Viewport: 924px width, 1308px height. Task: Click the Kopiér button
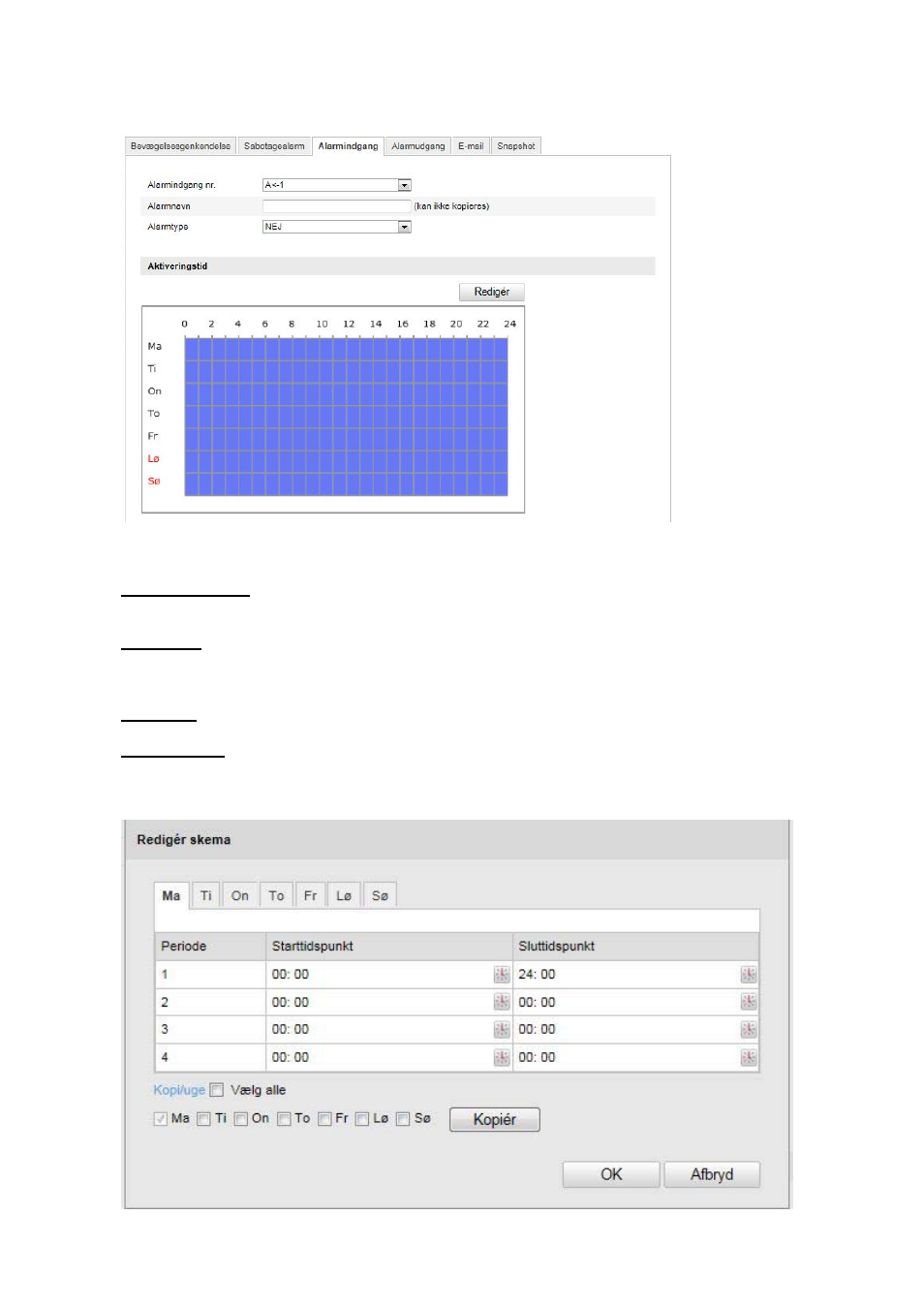click(x=495, y=1120)
